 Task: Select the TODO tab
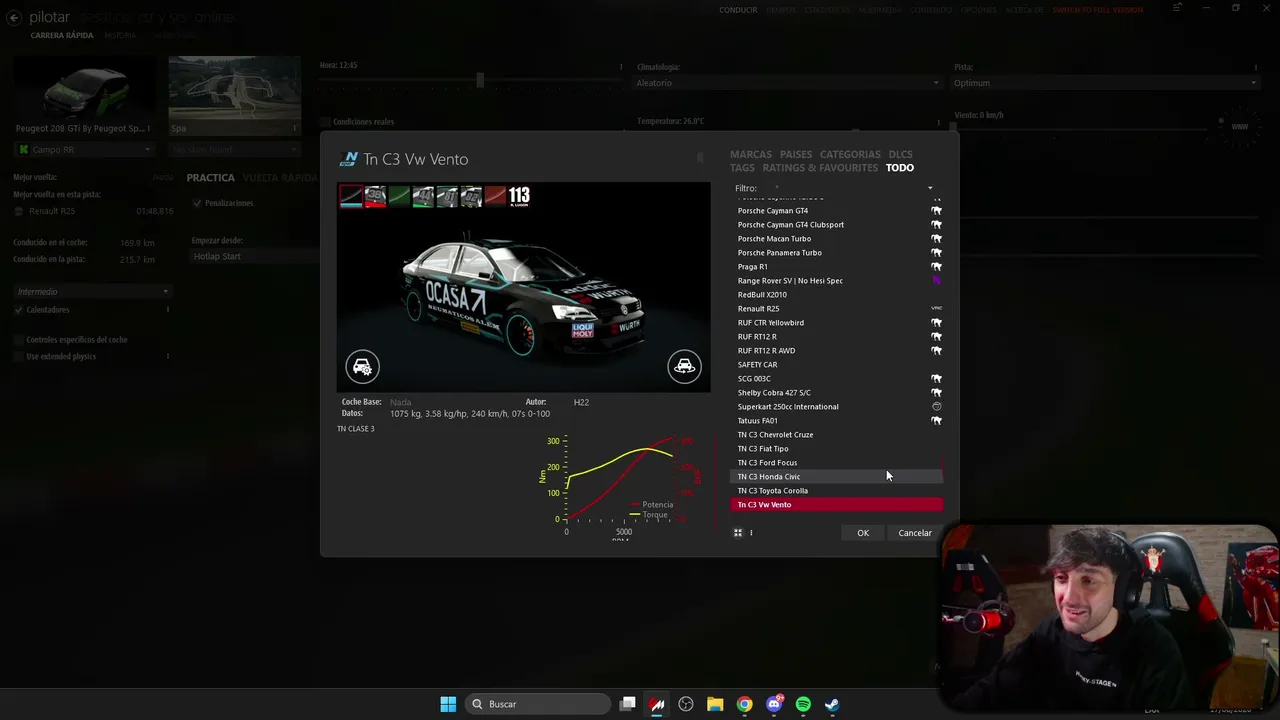click(900, 168)
